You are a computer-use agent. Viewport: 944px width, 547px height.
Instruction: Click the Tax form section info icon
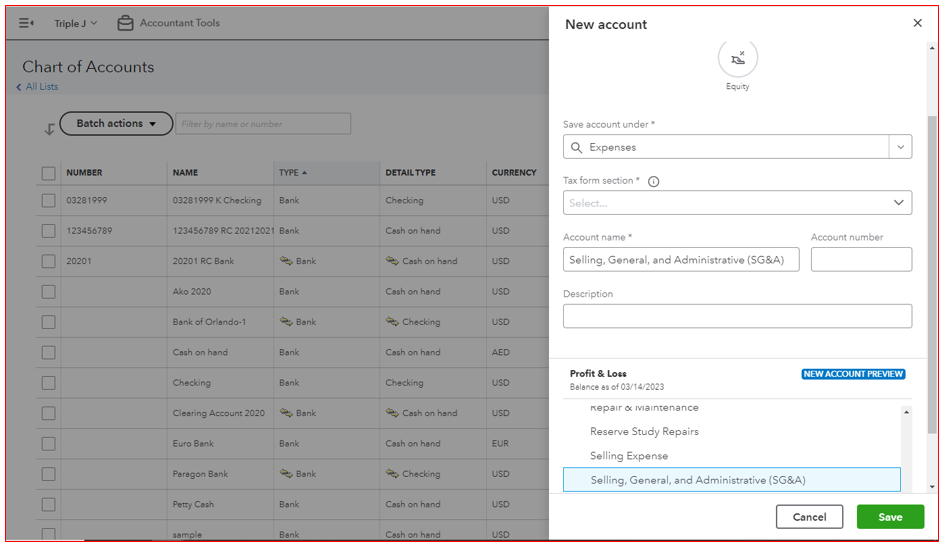click(x=653, y=181)
